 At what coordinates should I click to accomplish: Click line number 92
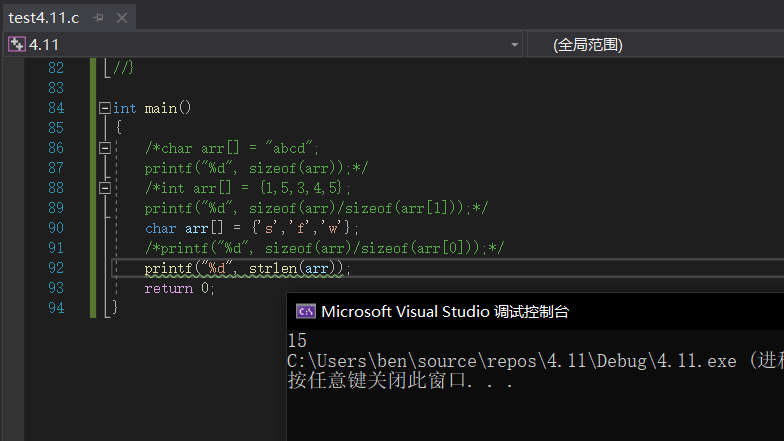click(x=56, y=268)
